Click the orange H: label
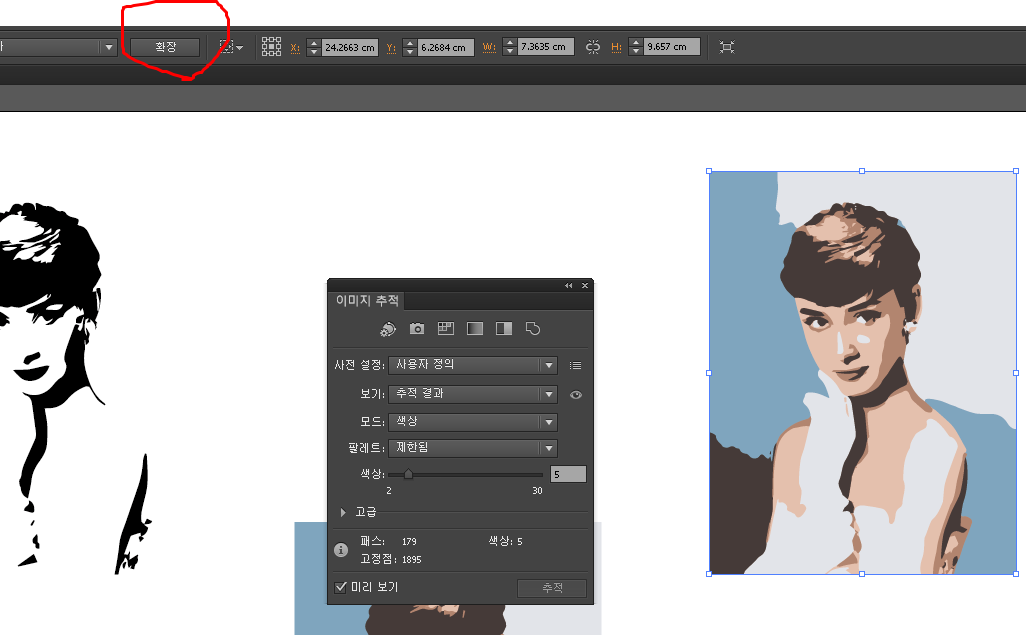 (616, 48)
